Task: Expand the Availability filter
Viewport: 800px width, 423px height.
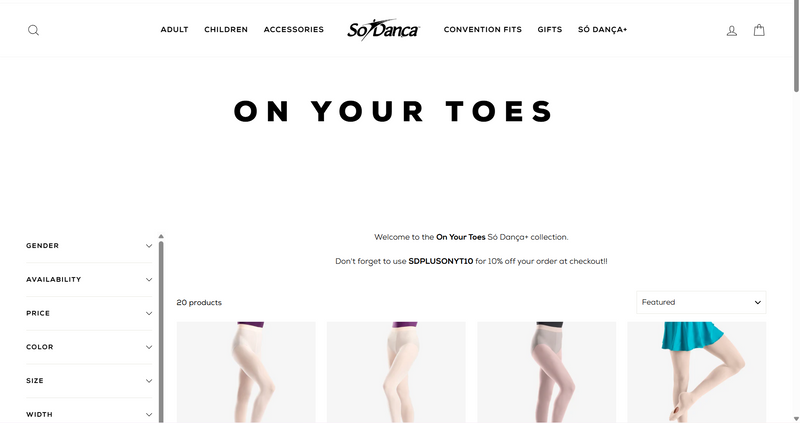Action: (x=89, y=280)
